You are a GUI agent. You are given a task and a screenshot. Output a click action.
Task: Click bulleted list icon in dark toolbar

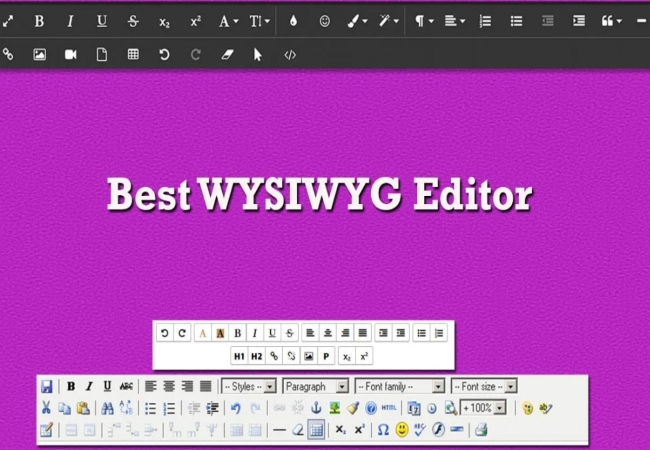pyautogui.click(x=516, y=21)
